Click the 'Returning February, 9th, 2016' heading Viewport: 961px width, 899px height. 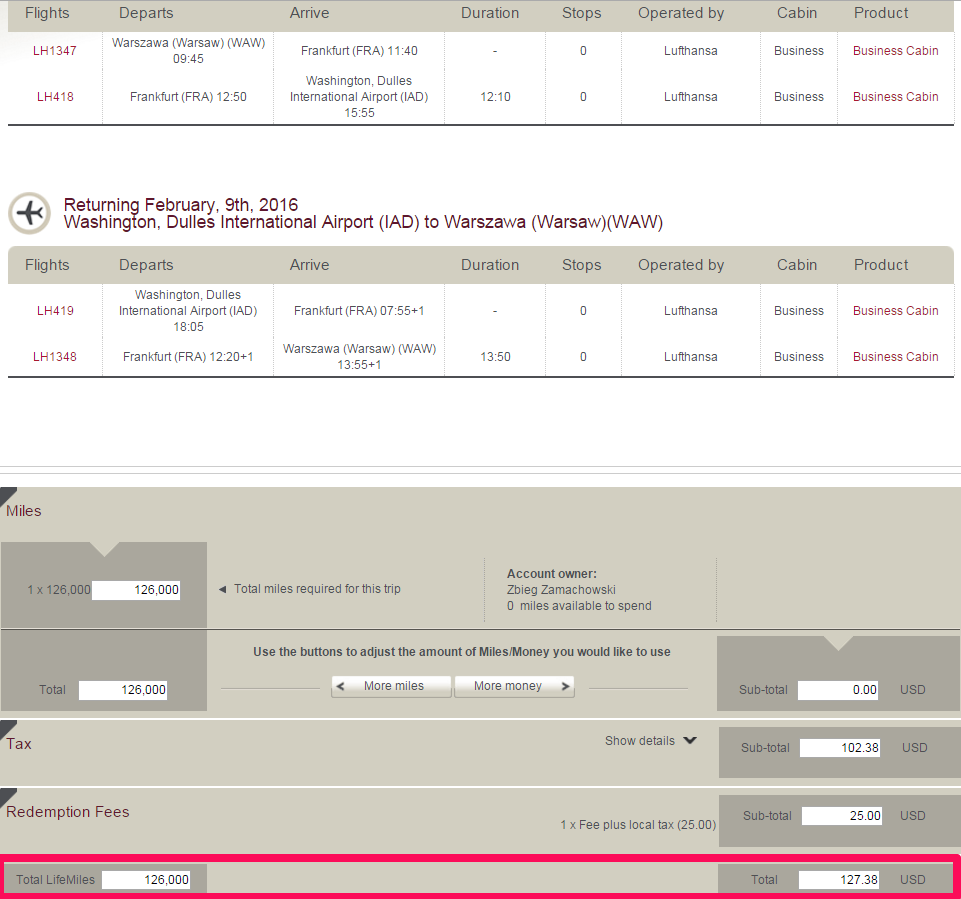click(181, 205)
